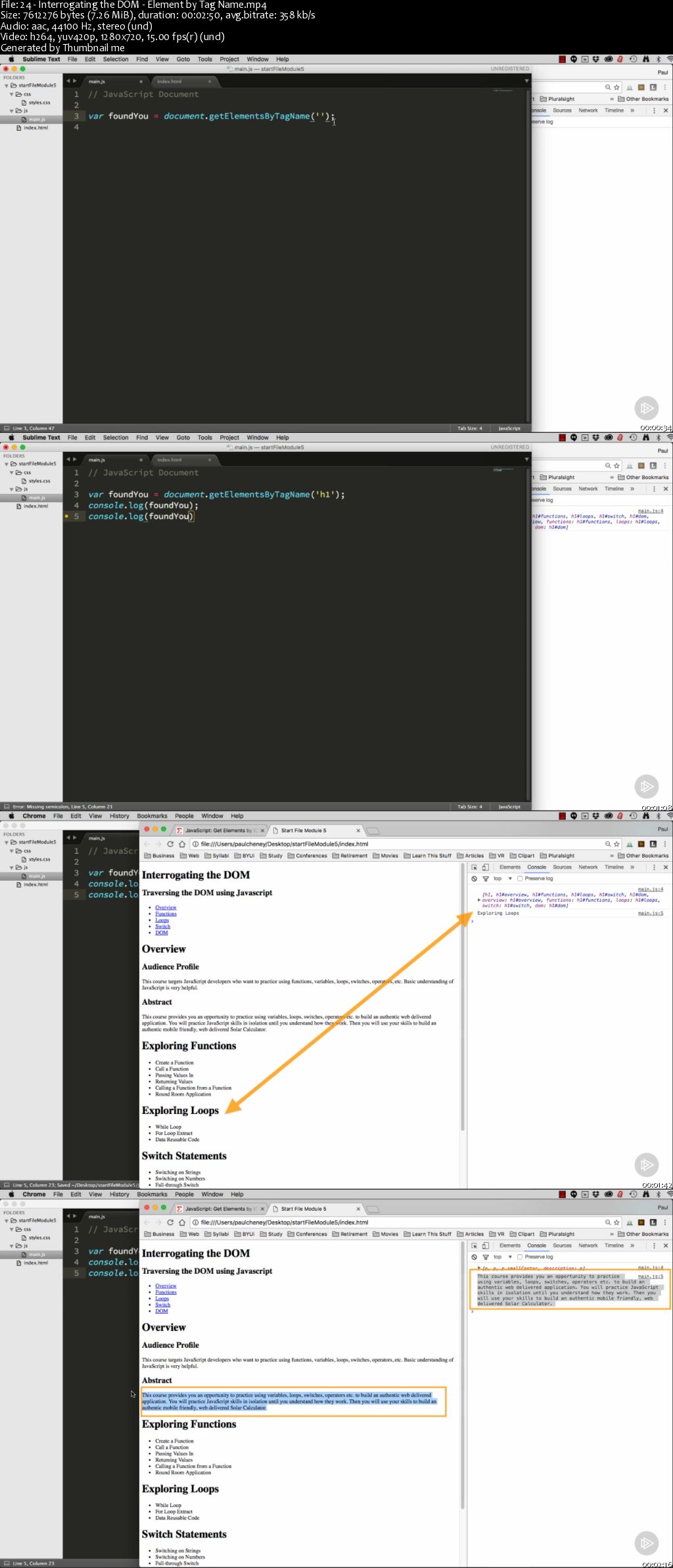Show more DevTools tabs chevron in 00:01:42 frame
This screenshot has height=1568, width=673.
[632, 867]
